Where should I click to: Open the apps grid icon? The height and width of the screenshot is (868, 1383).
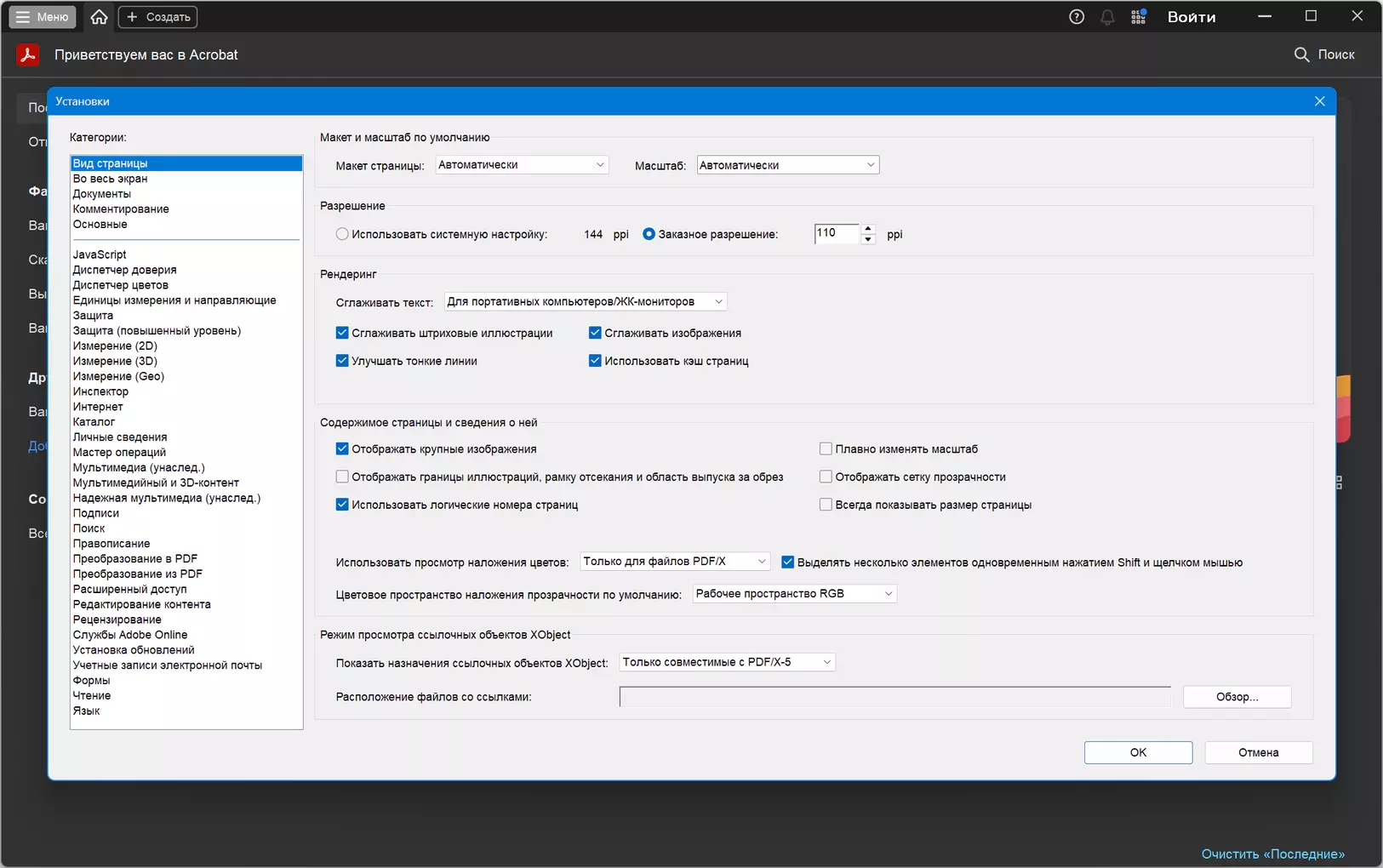[x=1138, y=17]
